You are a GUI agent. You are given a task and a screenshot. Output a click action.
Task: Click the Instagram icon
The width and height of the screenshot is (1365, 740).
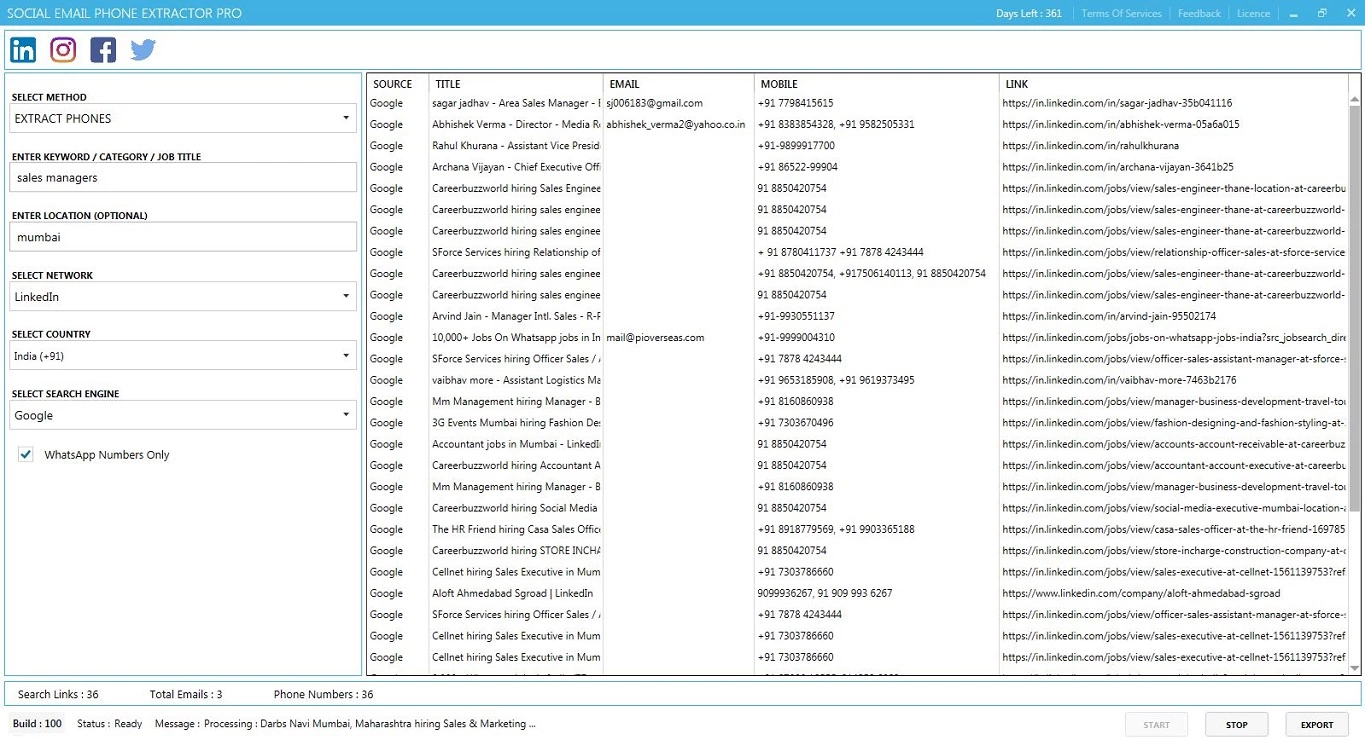tap(63, 50)
